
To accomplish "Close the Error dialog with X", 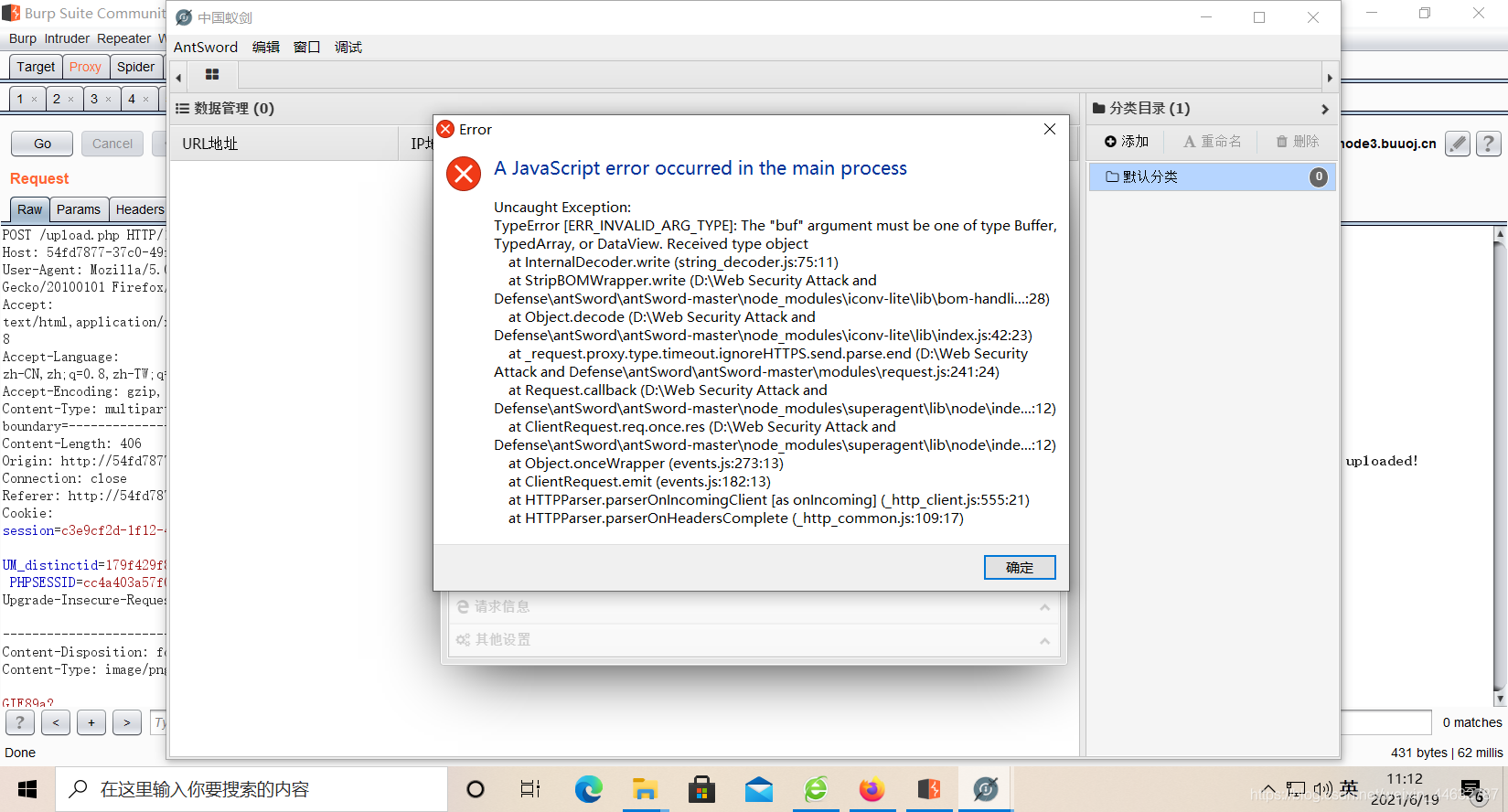I will (x=1050, y=129).
